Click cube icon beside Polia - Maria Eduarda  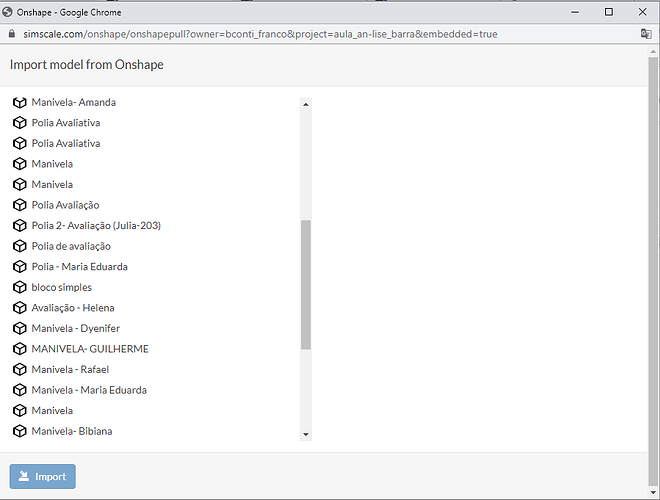click(x=19, y=267)
